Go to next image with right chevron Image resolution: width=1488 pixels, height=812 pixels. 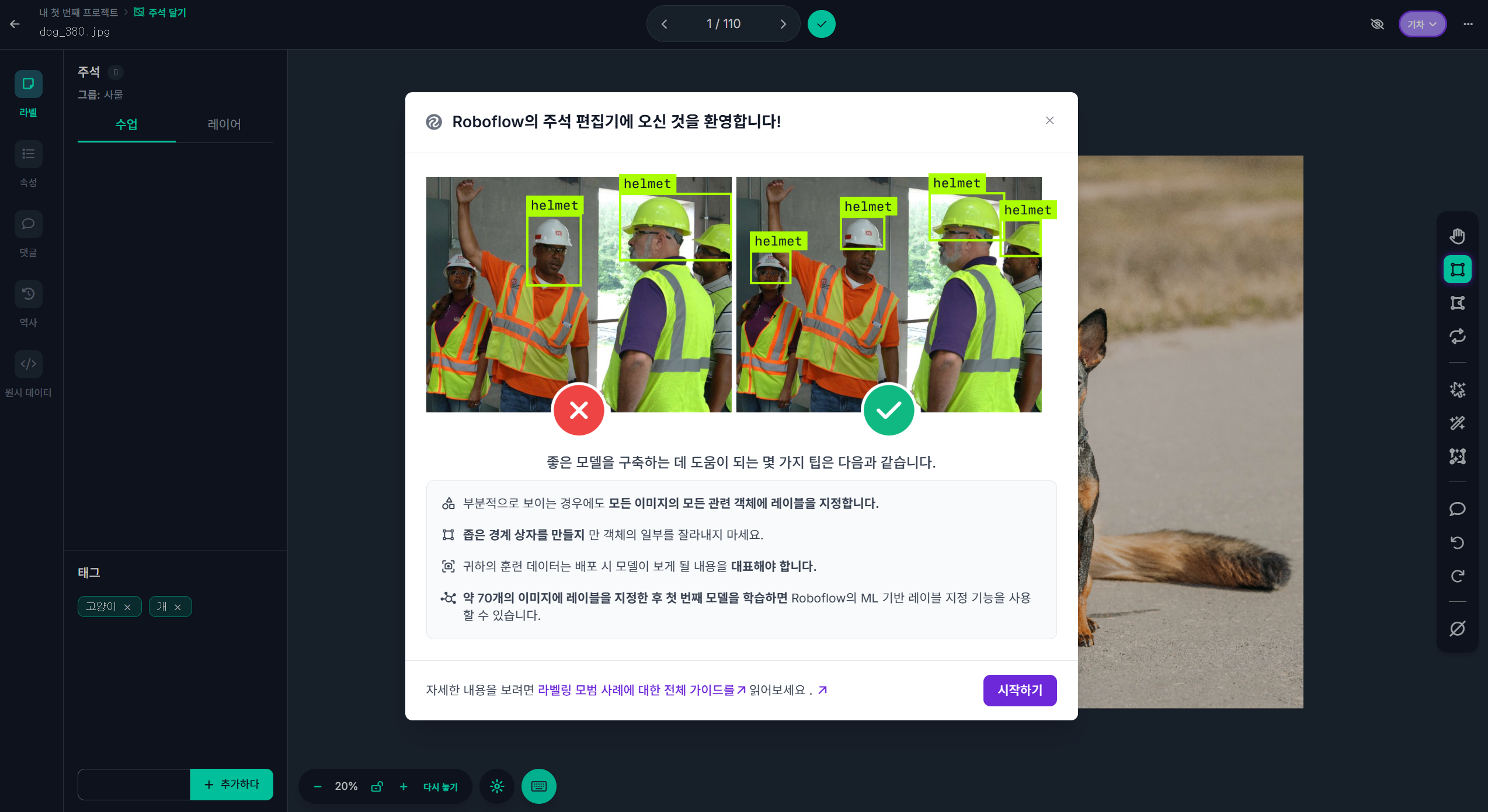tap(783, 24)
